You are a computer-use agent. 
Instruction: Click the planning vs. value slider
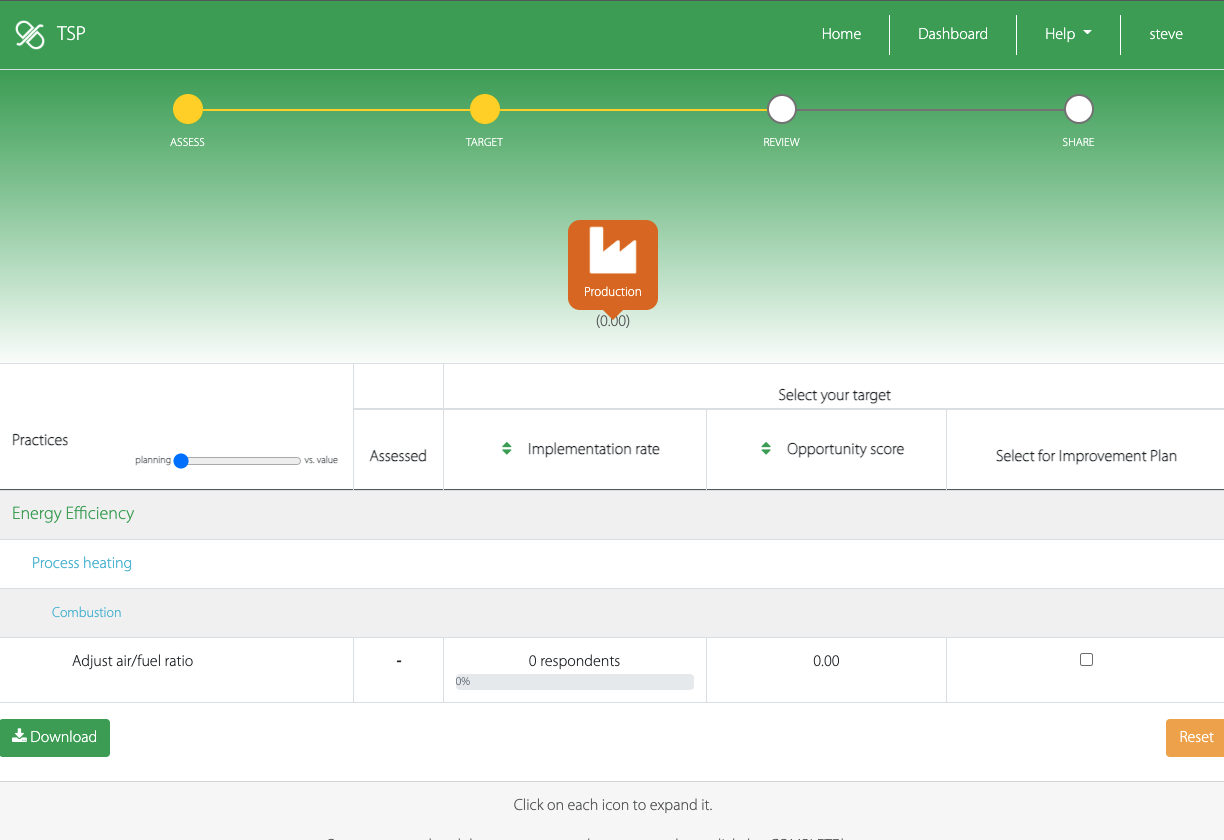tap(238, 461)
